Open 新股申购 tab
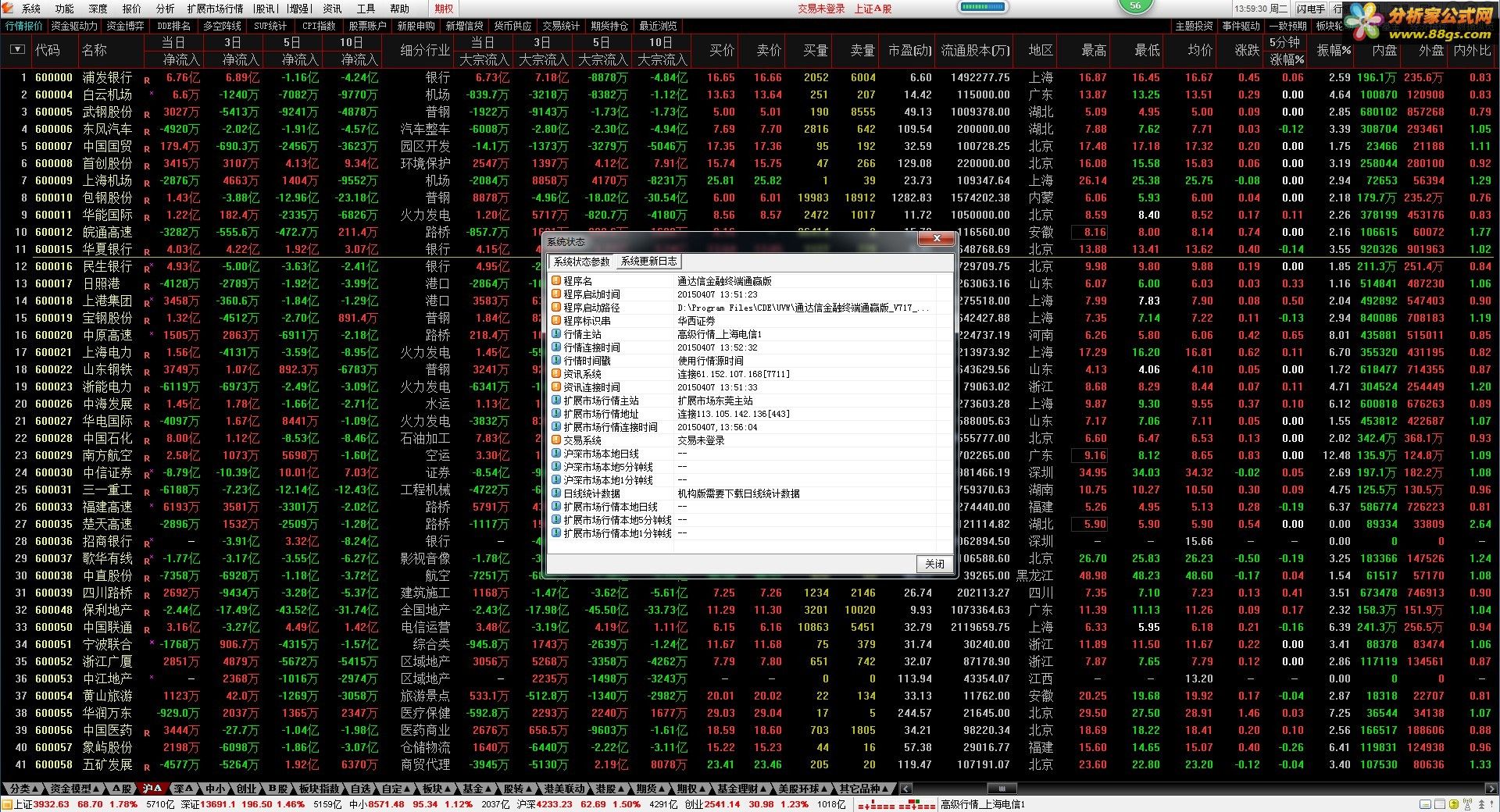 pyautogui.click(x=416, y=26)
